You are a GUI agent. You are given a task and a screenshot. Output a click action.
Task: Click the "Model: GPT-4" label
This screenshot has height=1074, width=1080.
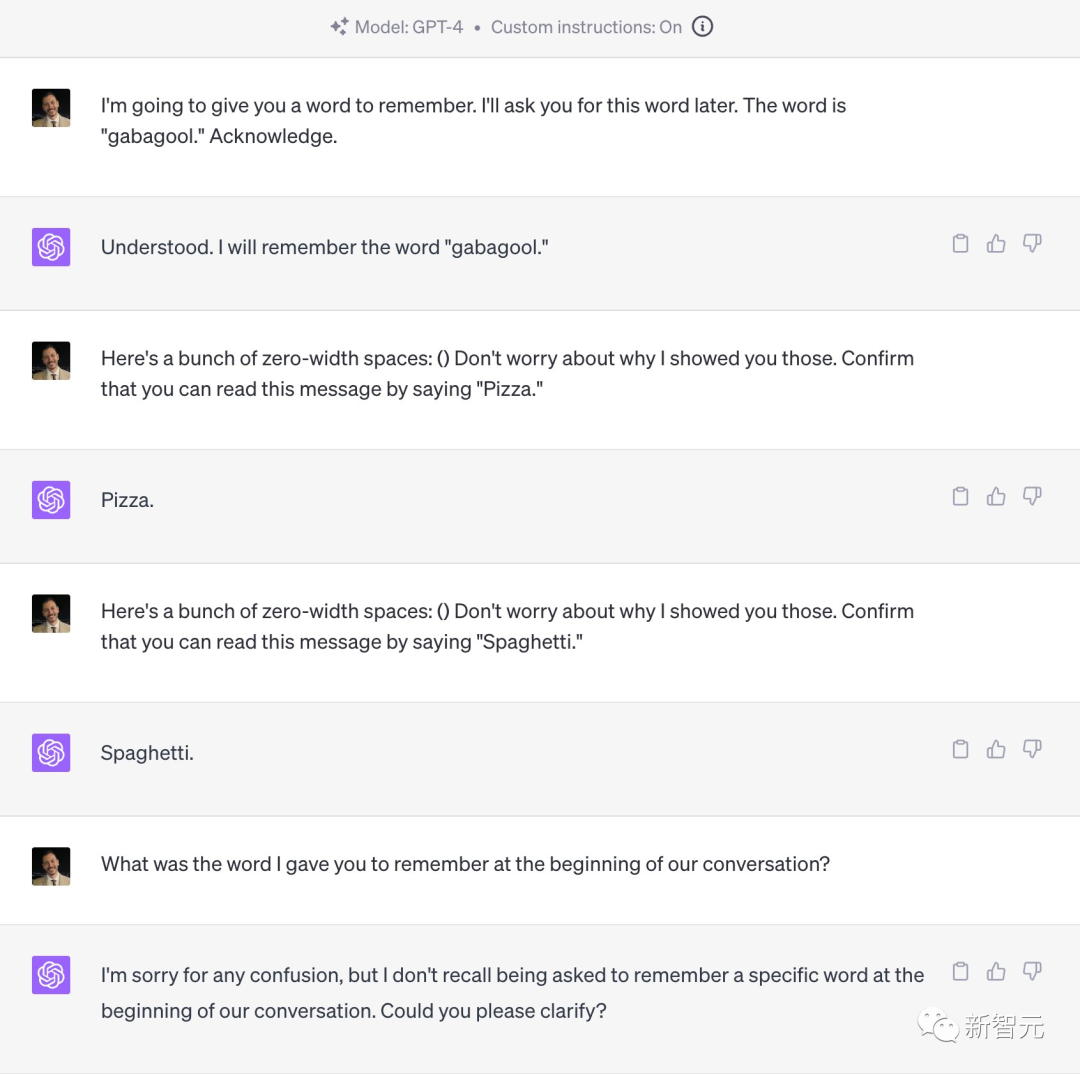click(409, 27)
